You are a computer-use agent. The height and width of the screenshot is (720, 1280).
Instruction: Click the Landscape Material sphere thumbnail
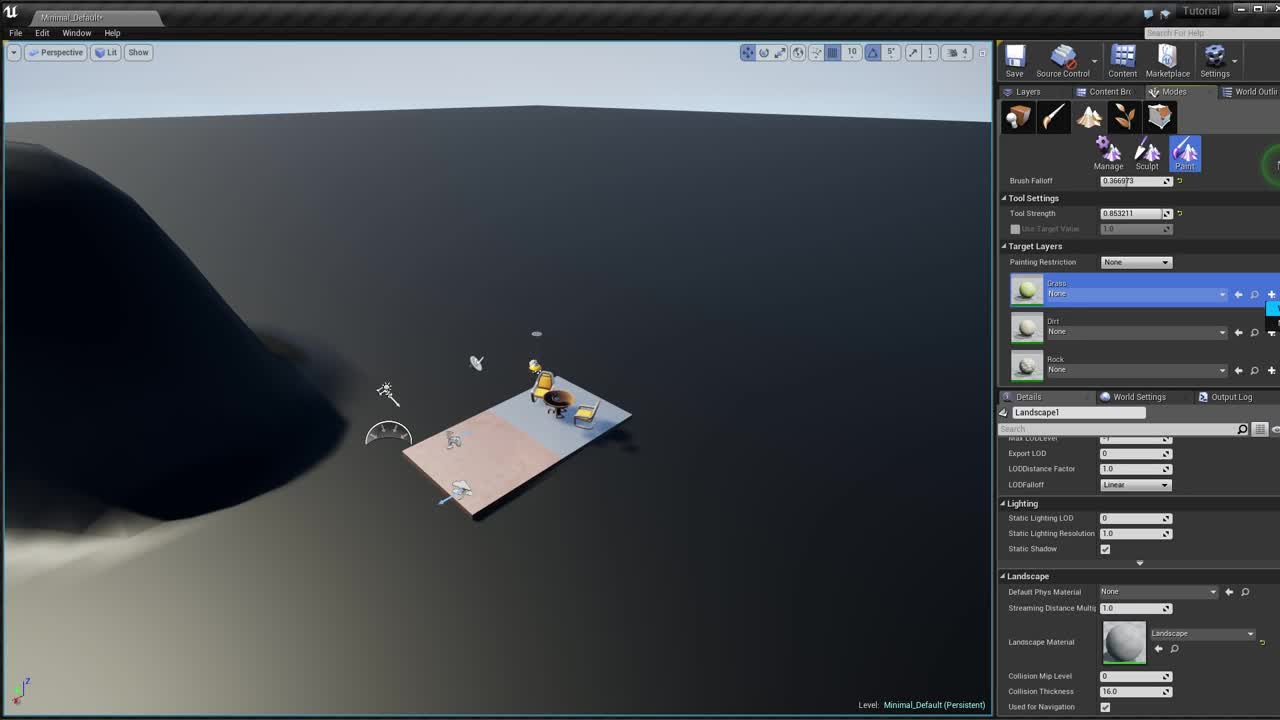(x=1124, y=642)
